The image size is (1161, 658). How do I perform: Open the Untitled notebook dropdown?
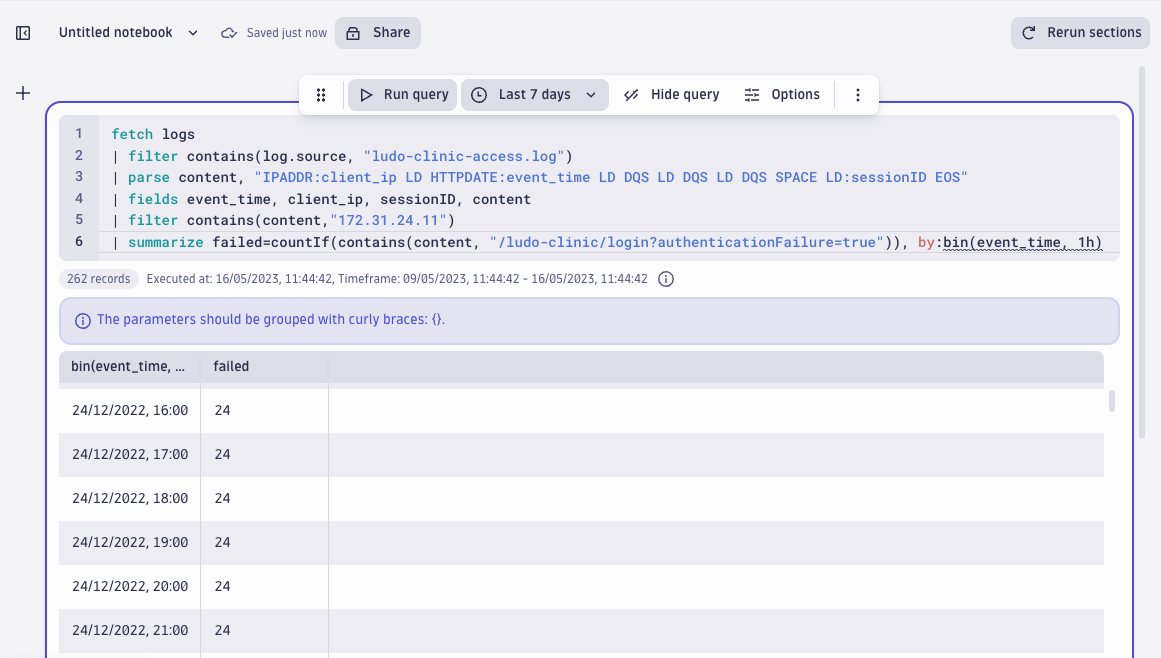coord(192,32)
